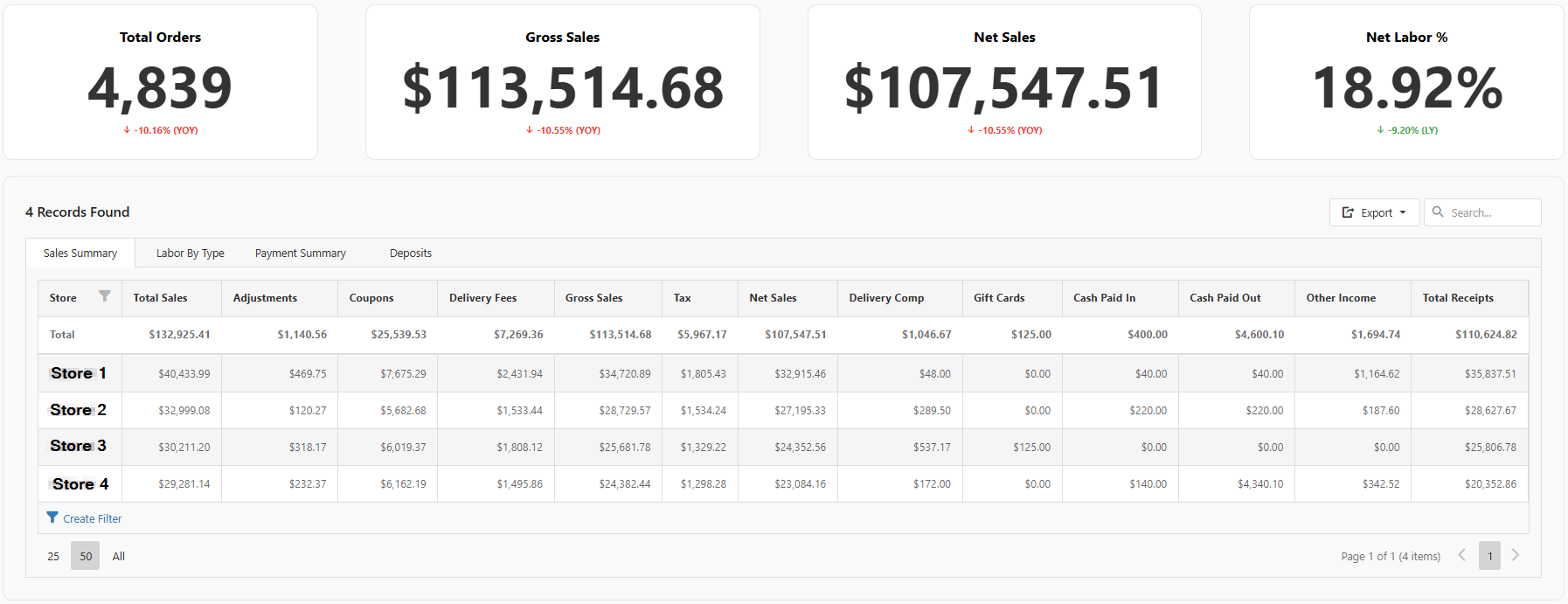
Task: Select the Deposits tab
Action: point(411,253)
